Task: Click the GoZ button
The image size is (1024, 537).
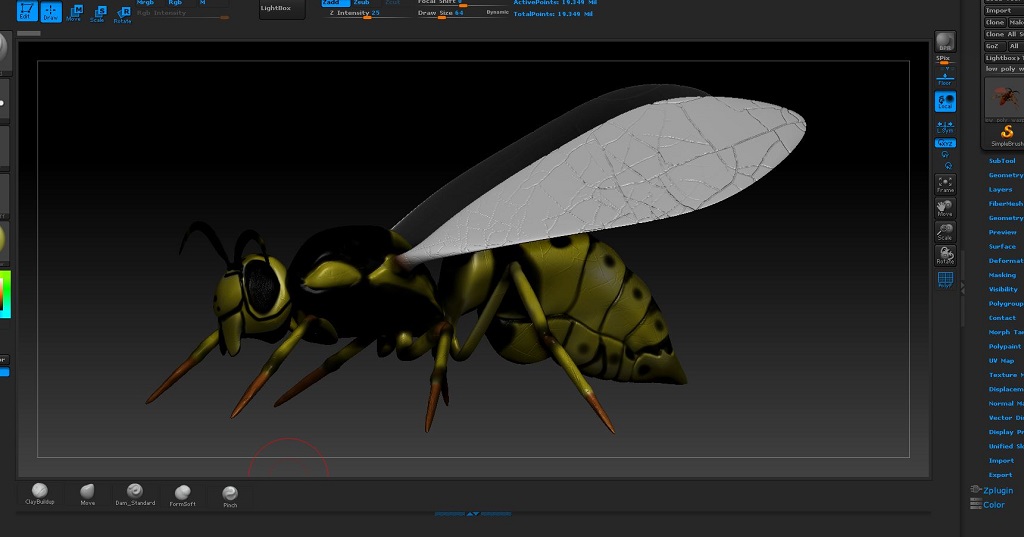Action: (x=993, y=46)
